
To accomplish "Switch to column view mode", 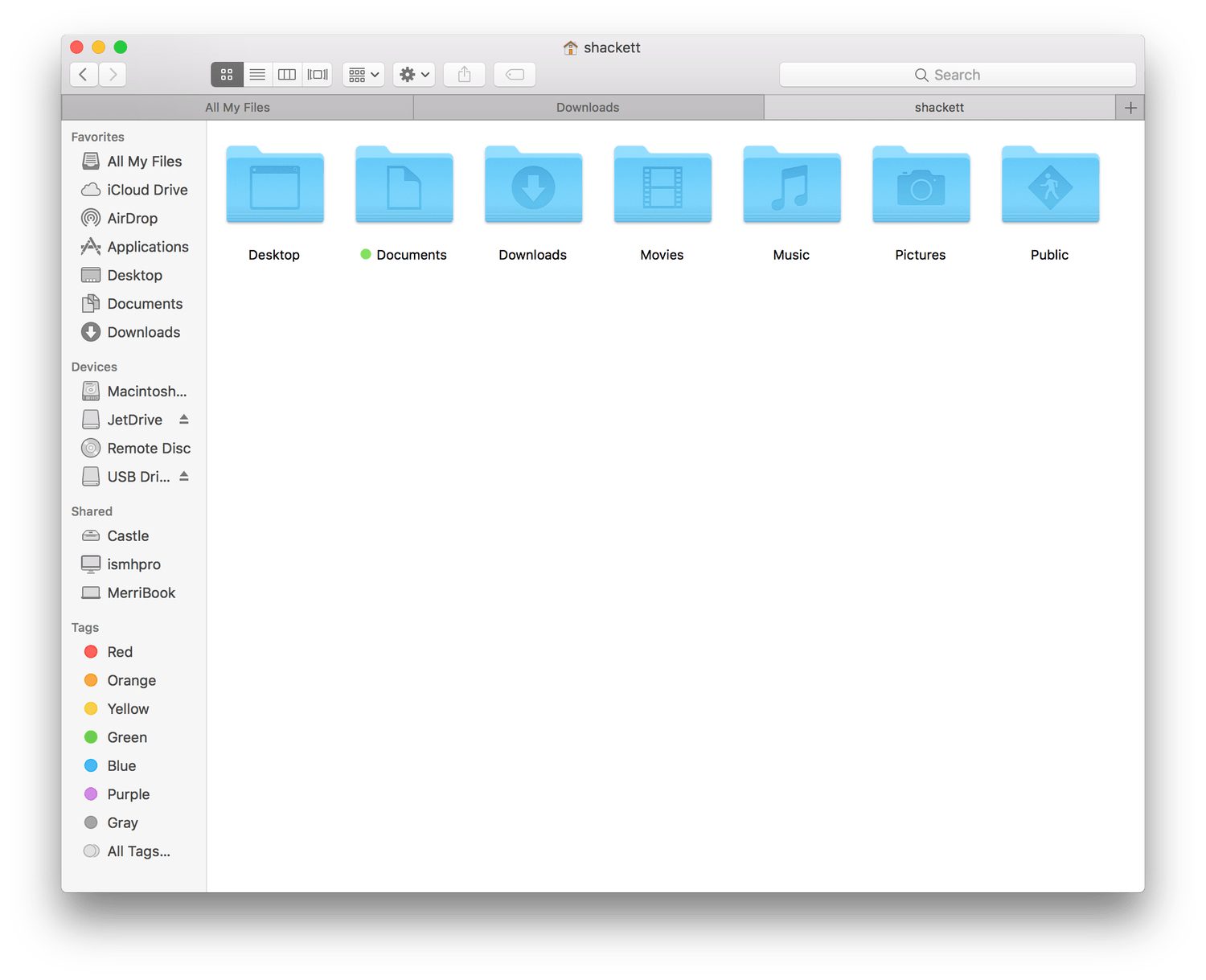I will coord(287,75).
